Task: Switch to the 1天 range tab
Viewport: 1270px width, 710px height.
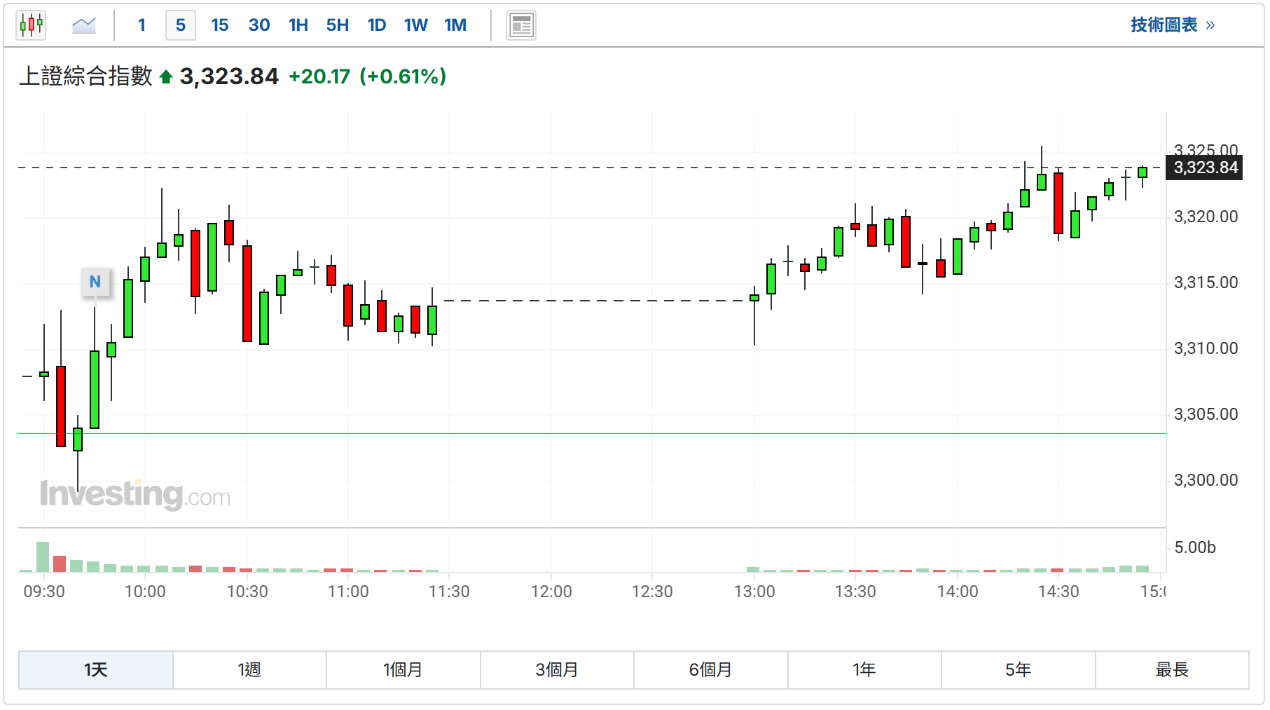Action: (96, 670)
